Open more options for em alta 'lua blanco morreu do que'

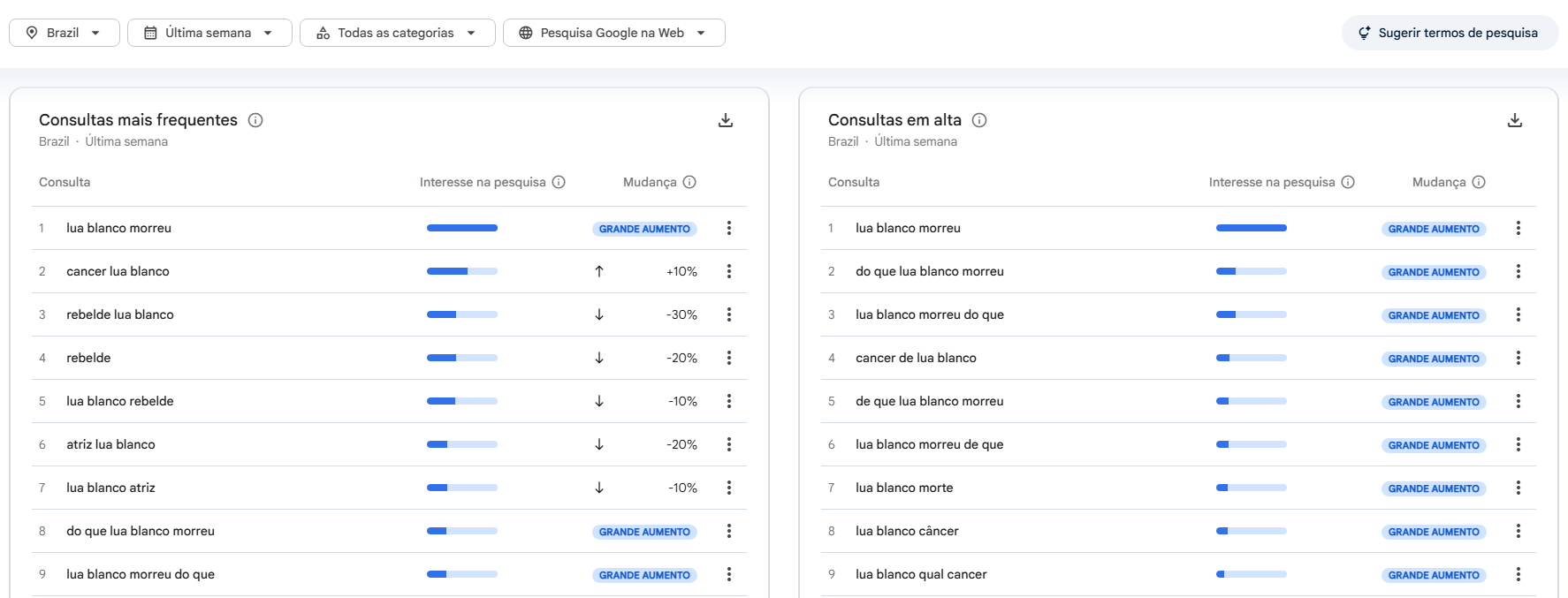(1519, 314)
